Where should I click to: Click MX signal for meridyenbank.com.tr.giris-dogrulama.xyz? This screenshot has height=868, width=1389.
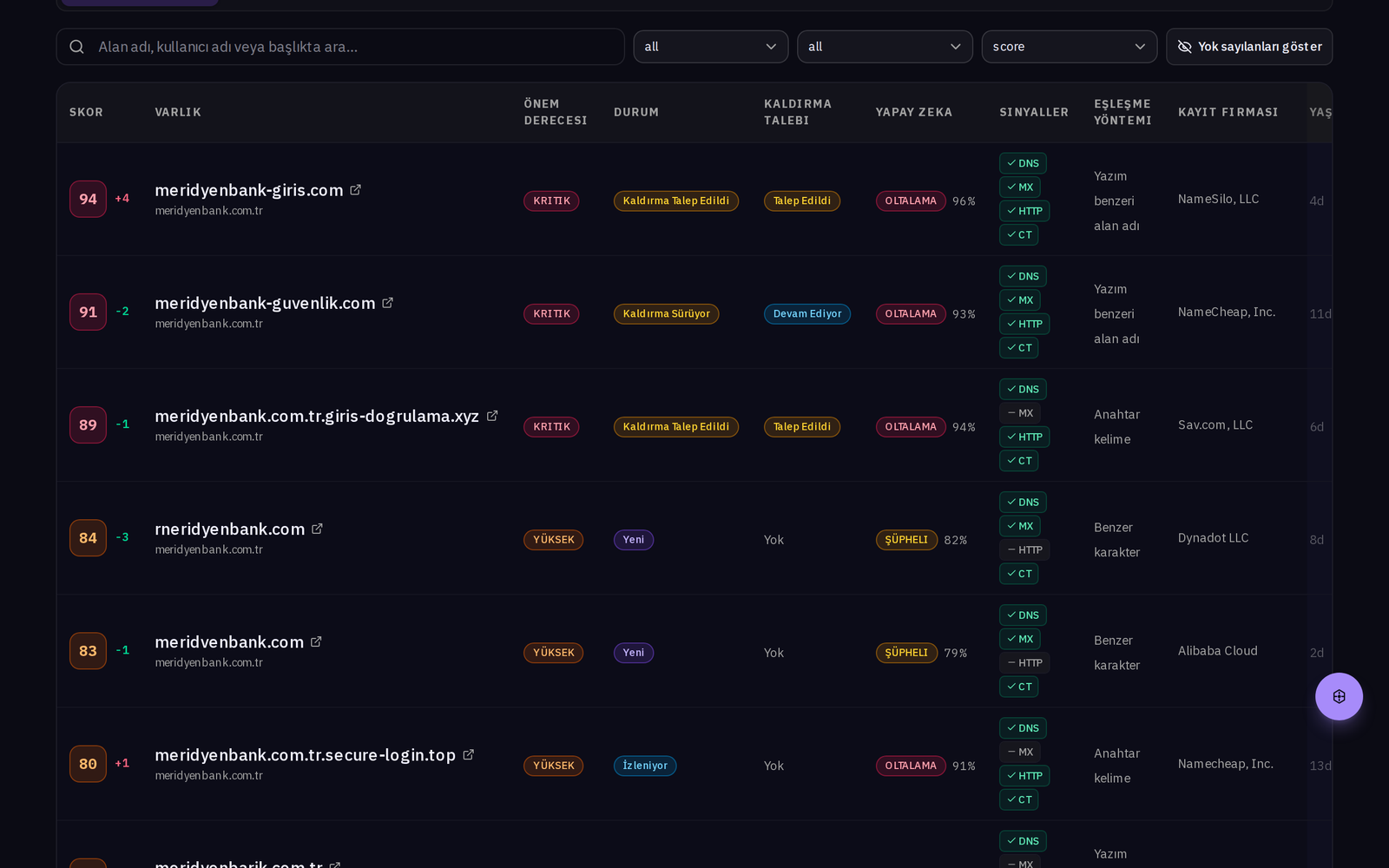pyautogui.click(x=1020, y=413)
